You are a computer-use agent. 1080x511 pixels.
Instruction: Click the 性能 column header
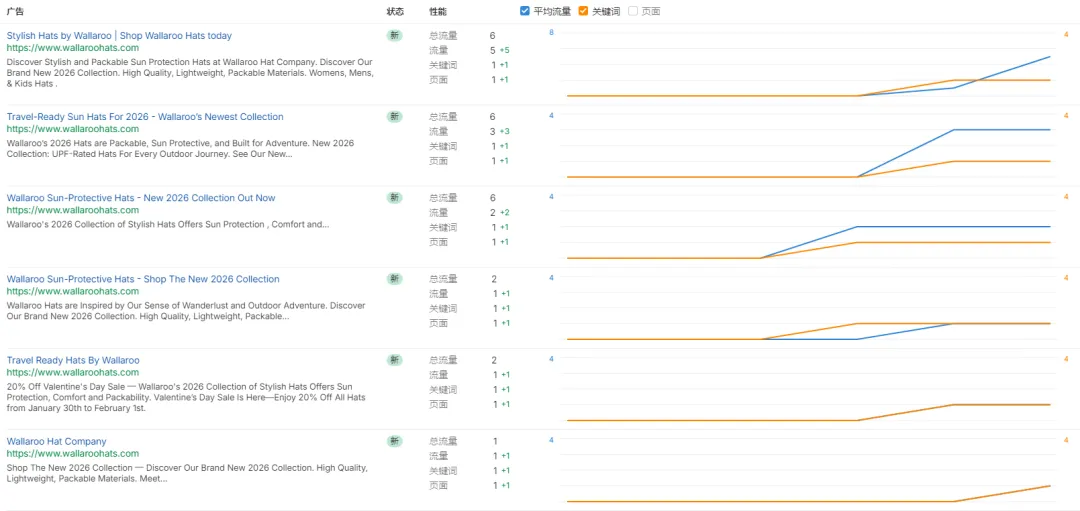[x=438, y=11]
